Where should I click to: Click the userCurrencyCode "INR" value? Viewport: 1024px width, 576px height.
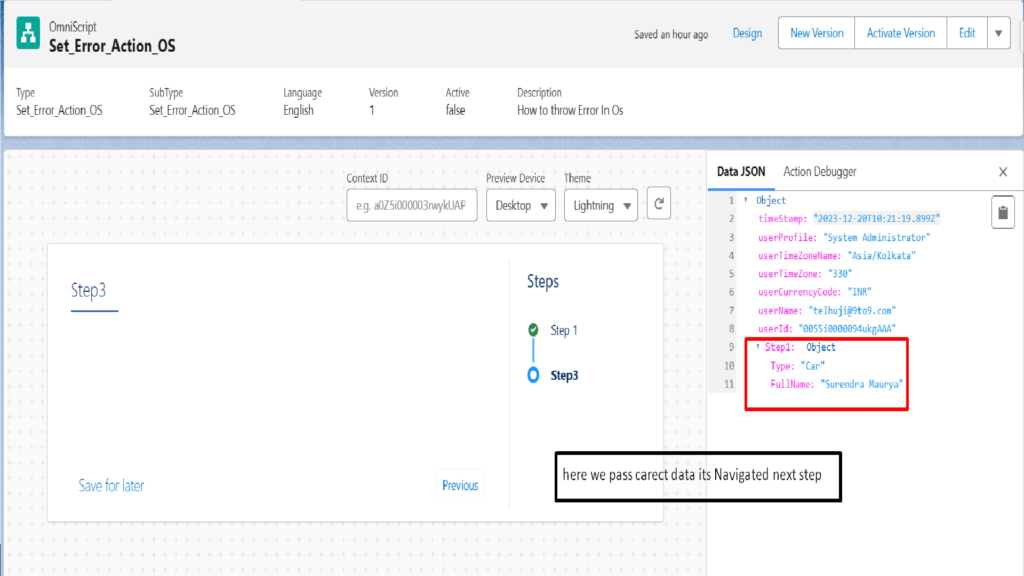tap(859, 292)
